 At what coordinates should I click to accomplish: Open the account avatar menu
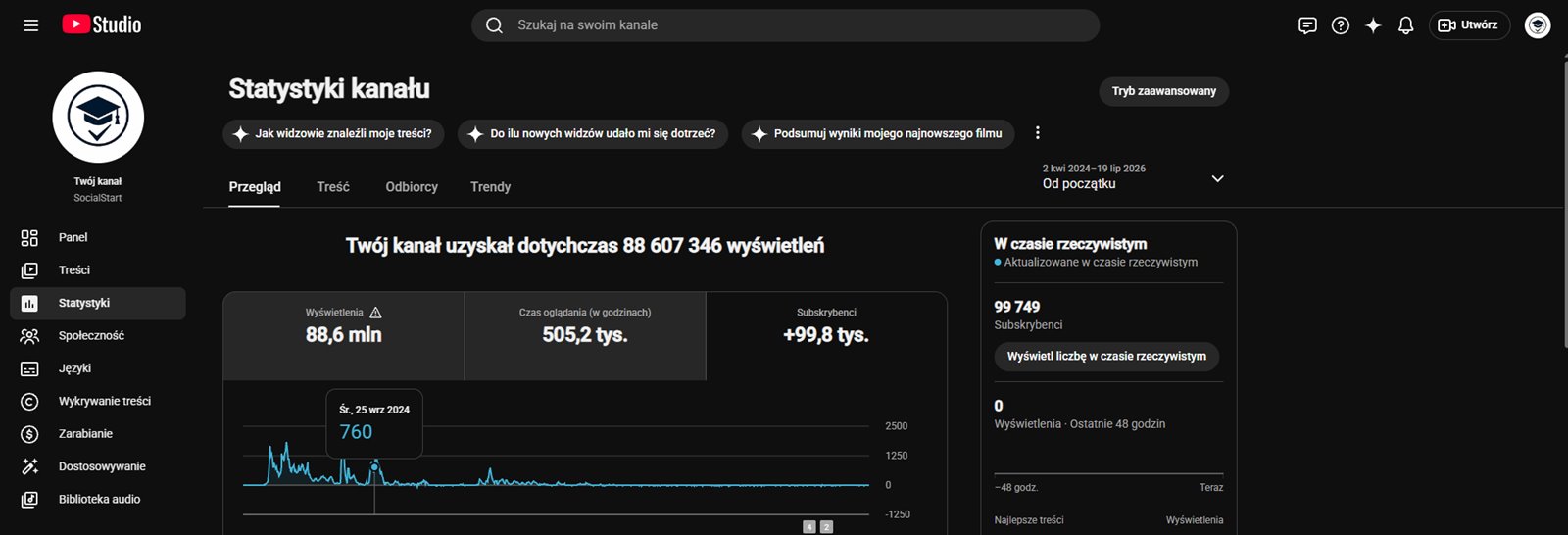pos(1538,25)
